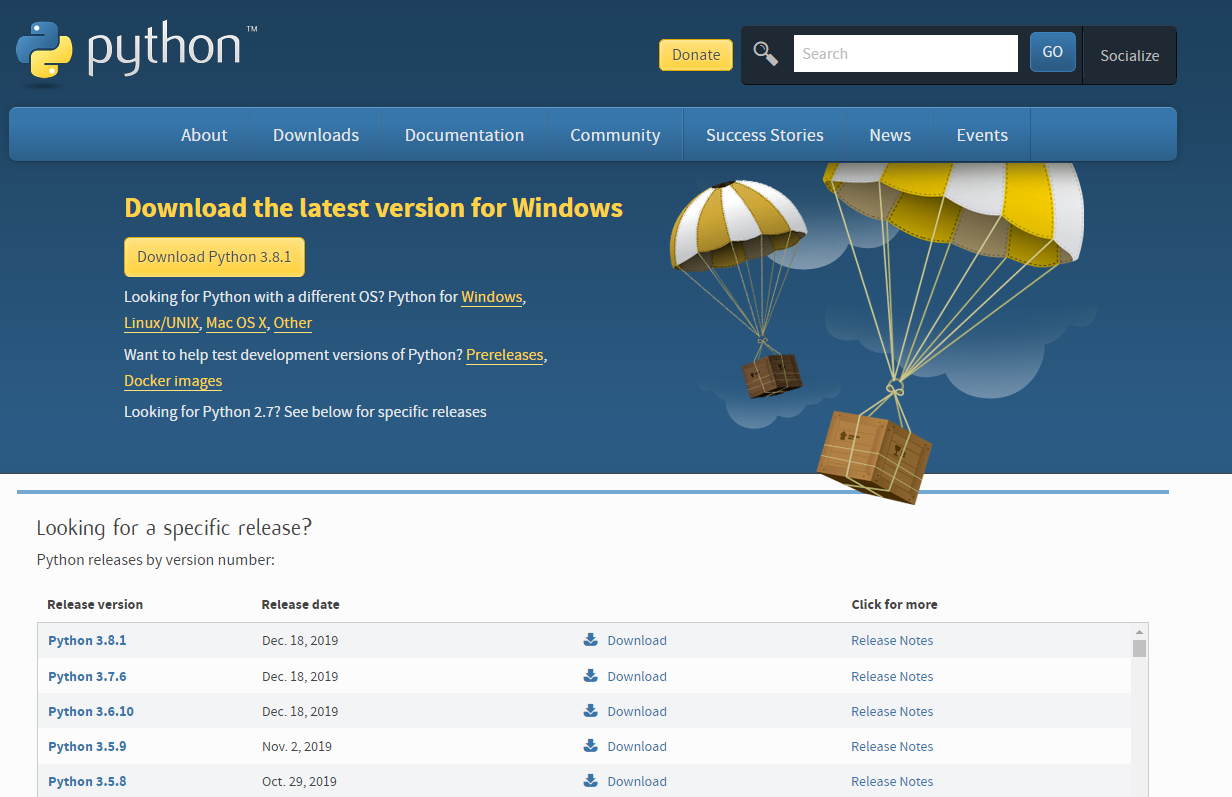Click download arrow icon for Python 3.5.9

(590, 746)
